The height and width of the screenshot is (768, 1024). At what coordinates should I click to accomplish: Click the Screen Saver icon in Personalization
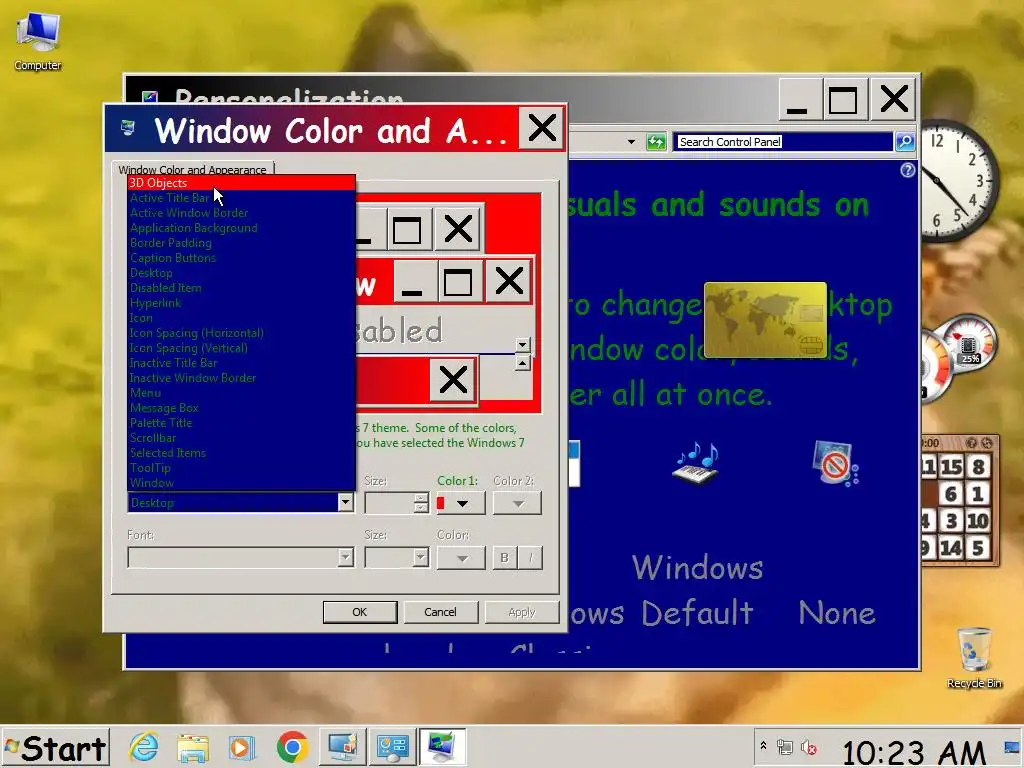pos(836,463)
